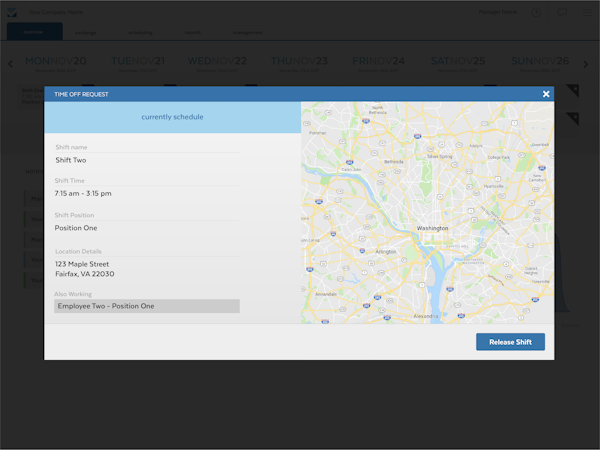600x450 pixels.
Task: Go to previous week arrow
Action: (10, 64)
